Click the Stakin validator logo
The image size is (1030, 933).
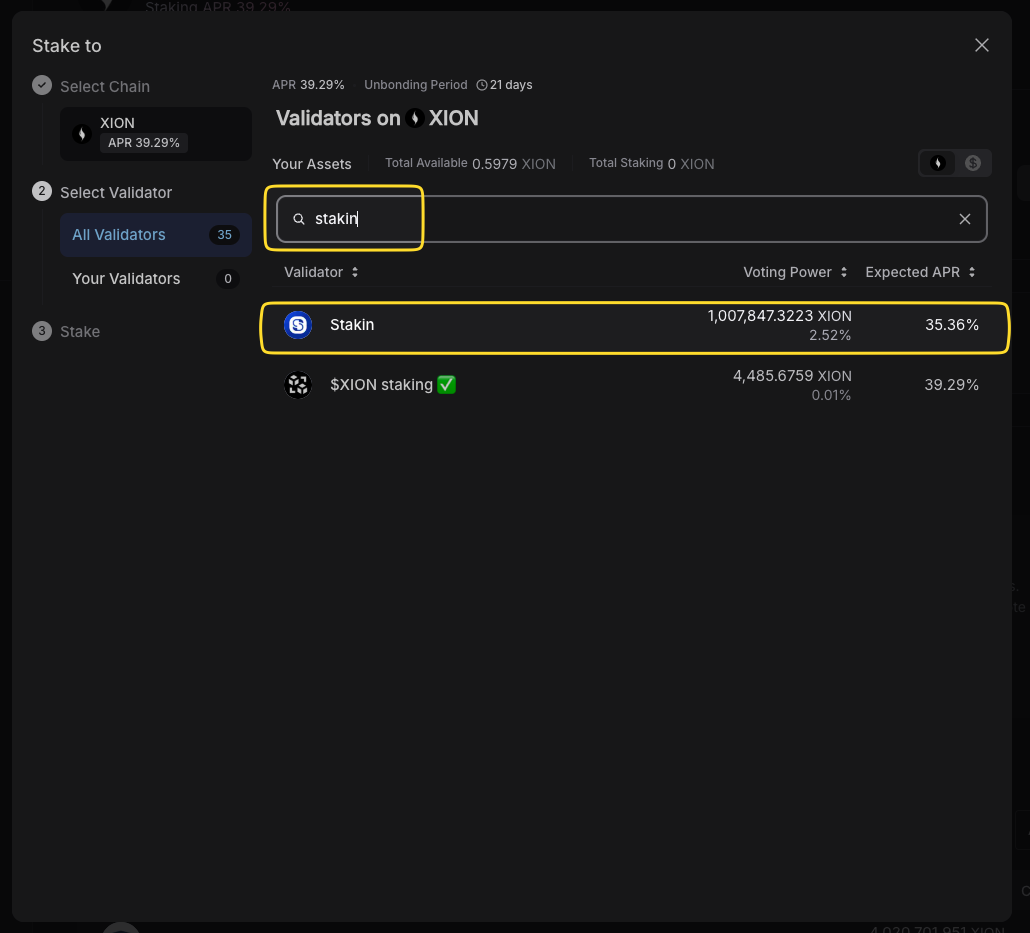click(298, 325)
